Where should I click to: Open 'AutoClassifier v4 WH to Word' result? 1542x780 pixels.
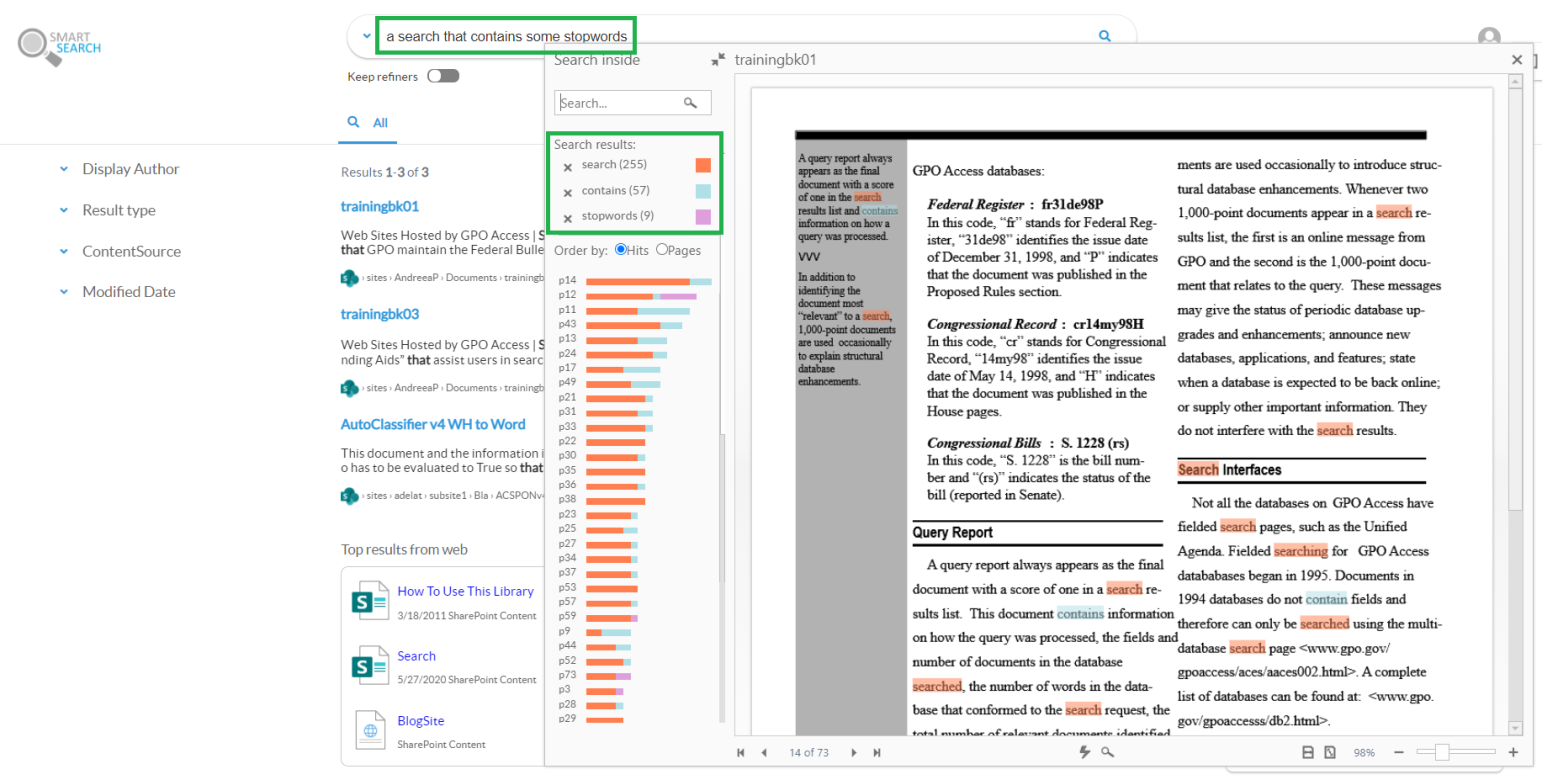pos(433,424)
